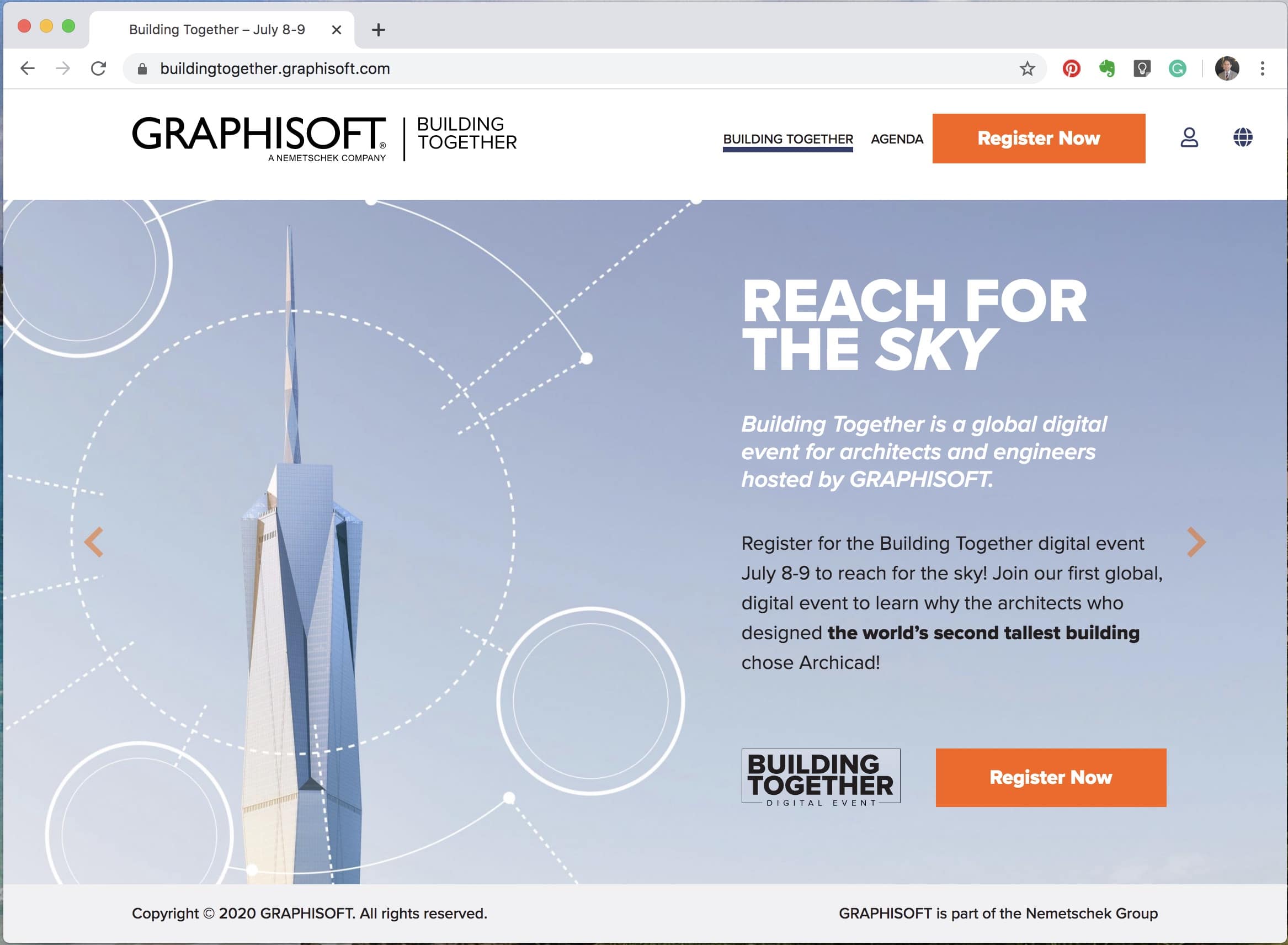Click the GRAPHISOFT logo in header
1288x945 pixels.
coord(259,137)
